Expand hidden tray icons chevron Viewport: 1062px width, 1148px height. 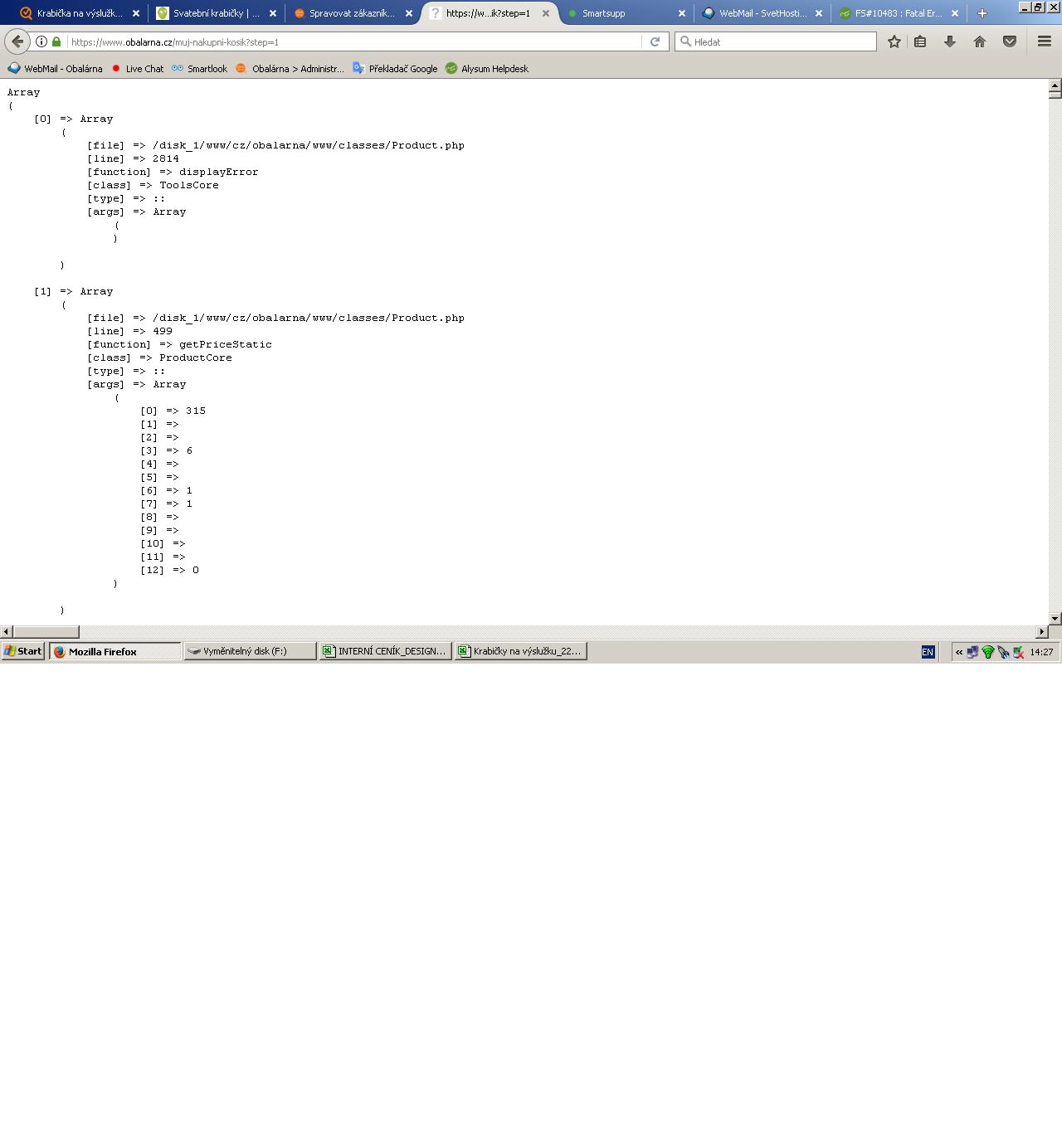pos(959,652)
